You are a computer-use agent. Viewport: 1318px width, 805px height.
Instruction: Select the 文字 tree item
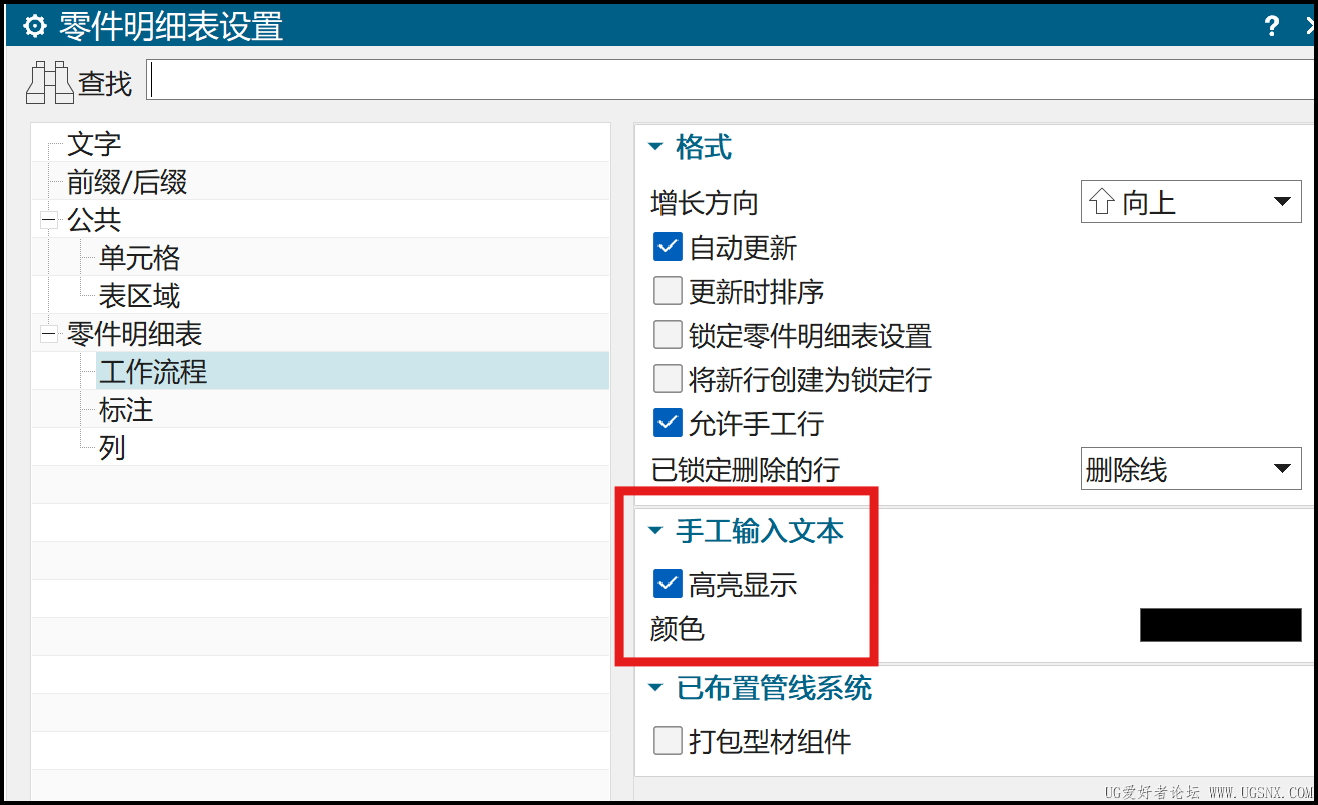[94, 144]
